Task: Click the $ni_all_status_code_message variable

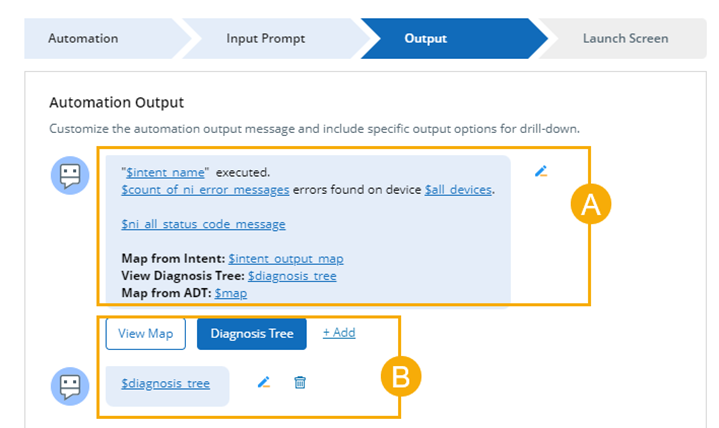Action: (203, 224)
